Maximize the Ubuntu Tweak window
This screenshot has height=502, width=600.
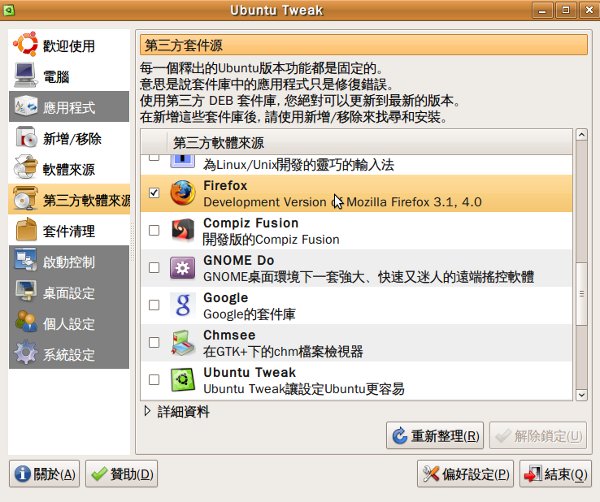tap(566, 10)
